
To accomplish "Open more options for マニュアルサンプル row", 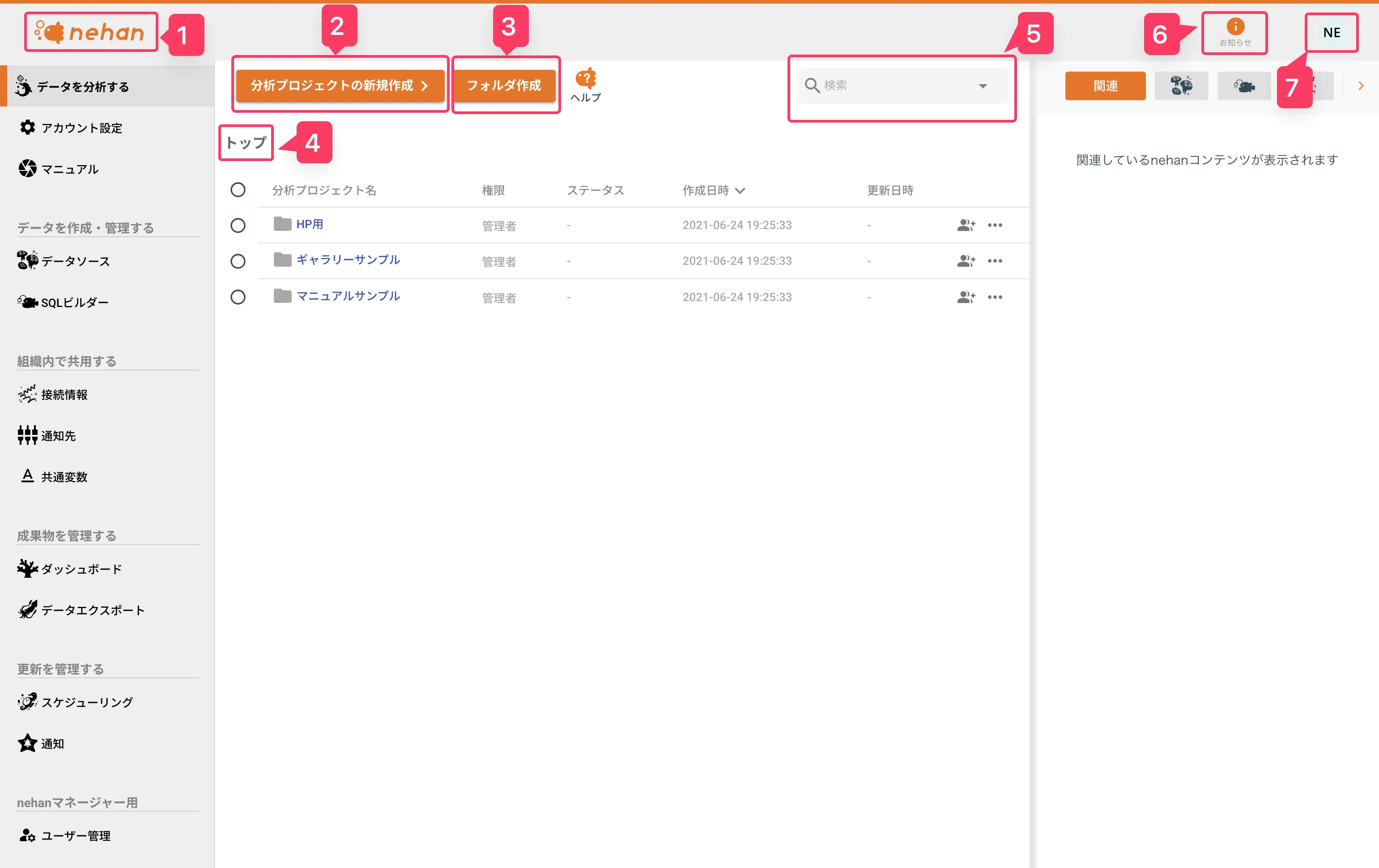I will click(995, 297).
